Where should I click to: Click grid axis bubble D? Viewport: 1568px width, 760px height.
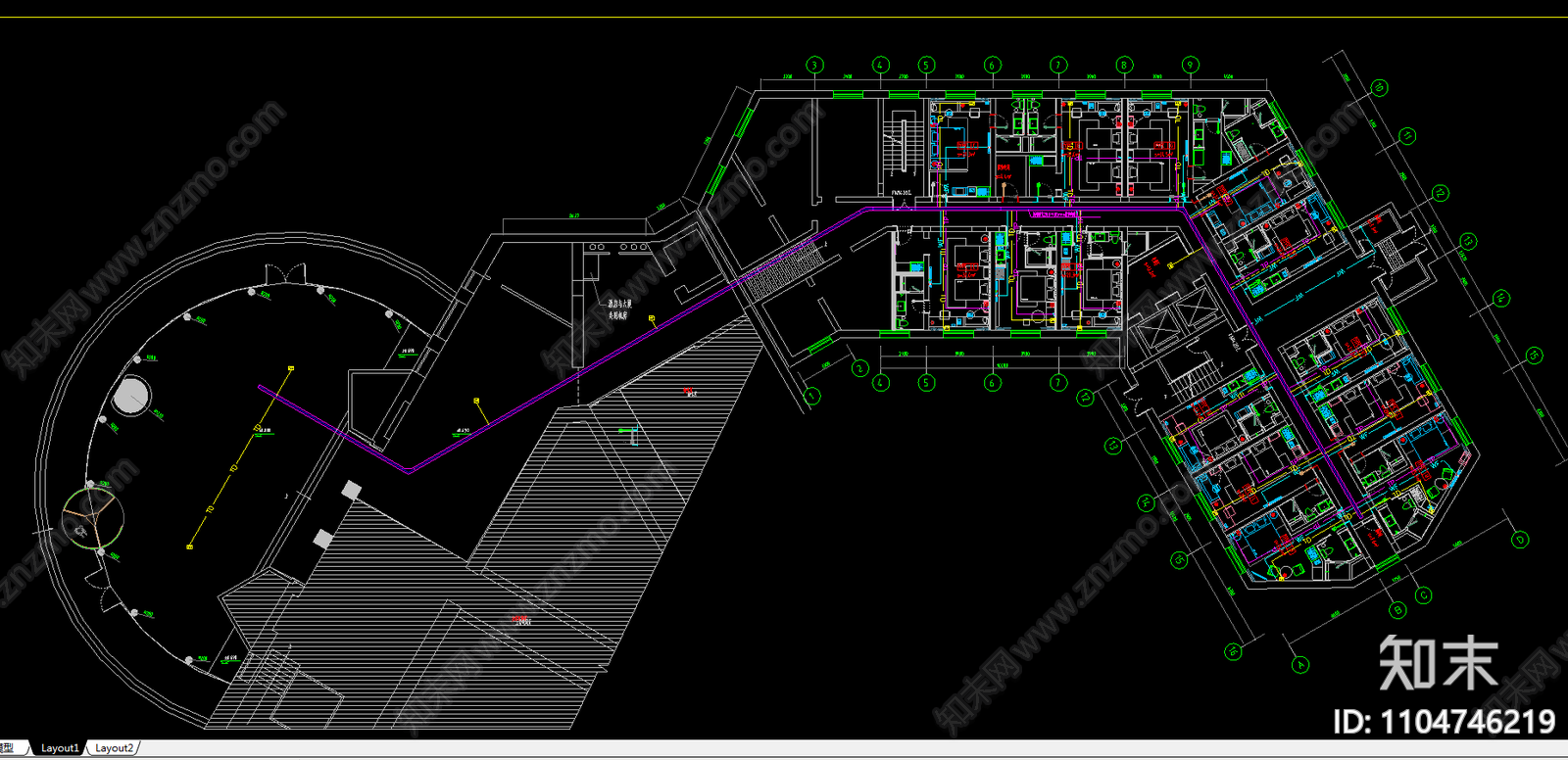(x=1520, y=539)
